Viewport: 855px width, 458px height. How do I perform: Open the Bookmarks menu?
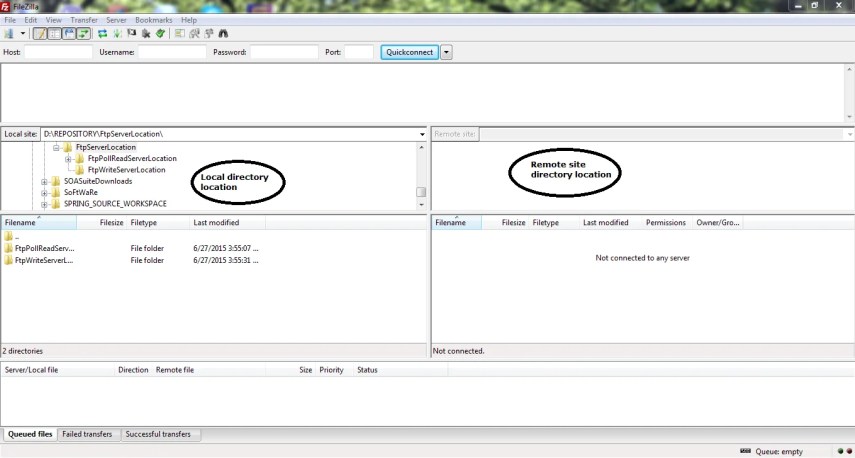tap(154, 20)
